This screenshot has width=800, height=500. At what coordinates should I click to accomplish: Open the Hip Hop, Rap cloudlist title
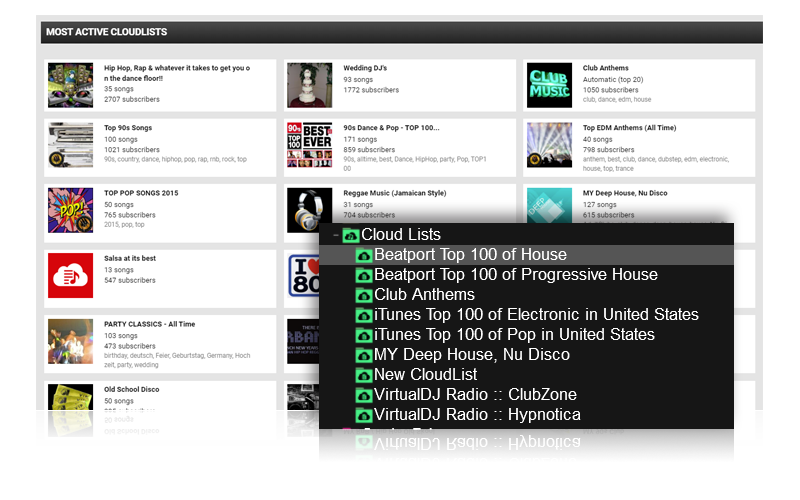[x=177, y=73]
